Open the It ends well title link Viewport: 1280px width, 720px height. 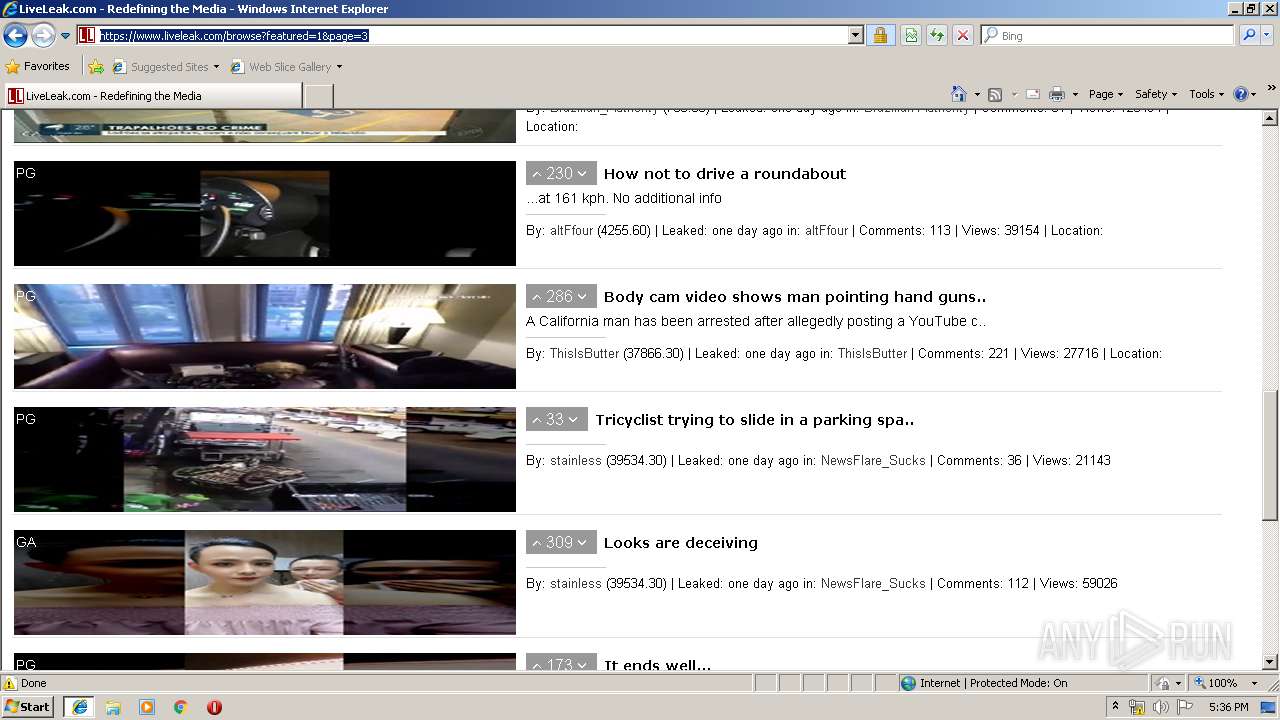pyautogui.click(x=658, y=665)
